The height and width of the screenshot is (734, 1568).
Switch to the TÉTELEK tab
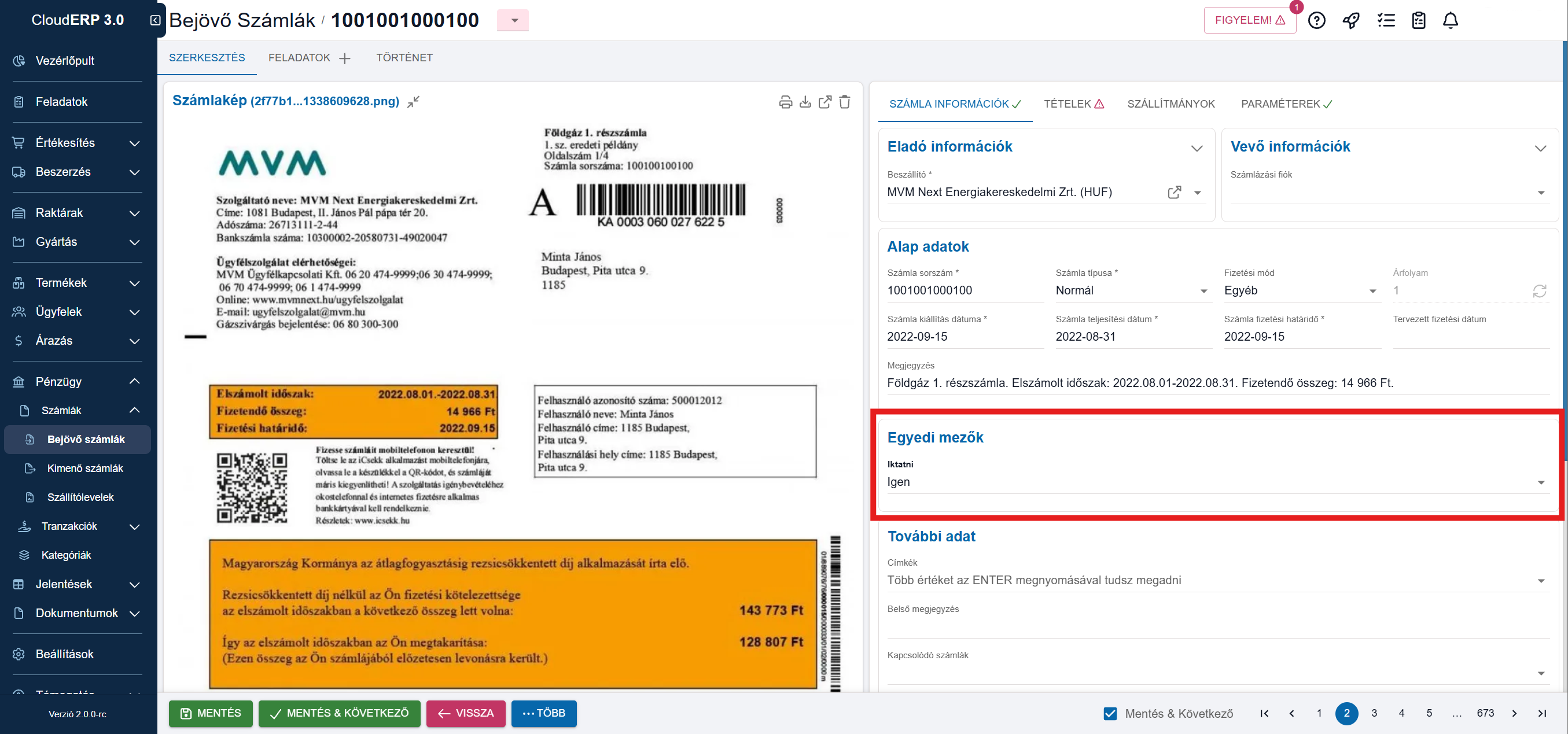(1073, 104)
